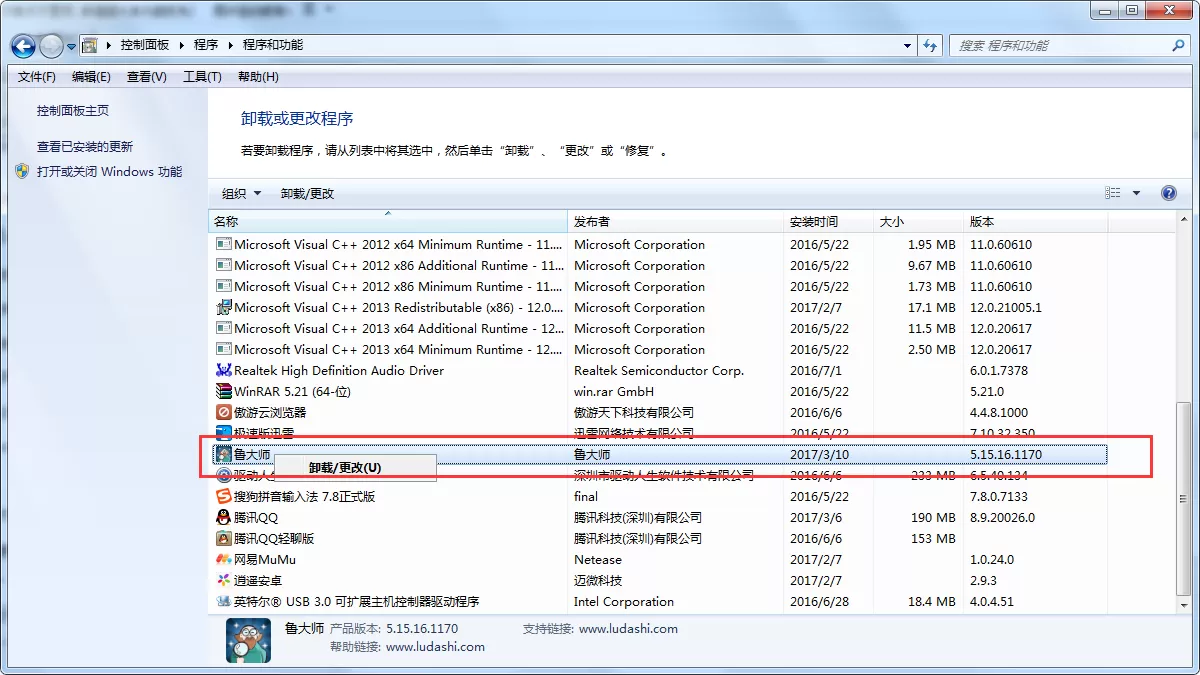Sort by the 大小 column header
This screenshot has width=1200, height=675.
[x=918, y=222]
